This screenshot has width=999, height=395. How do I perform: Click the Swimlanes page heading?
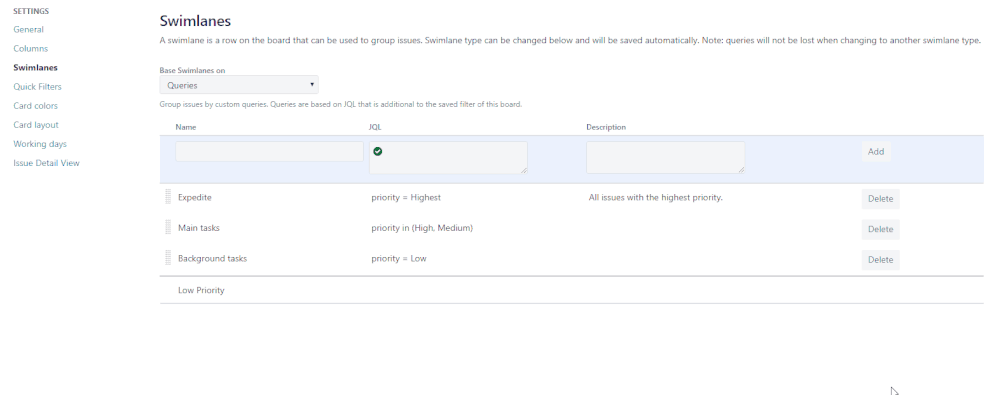(195, 21)
